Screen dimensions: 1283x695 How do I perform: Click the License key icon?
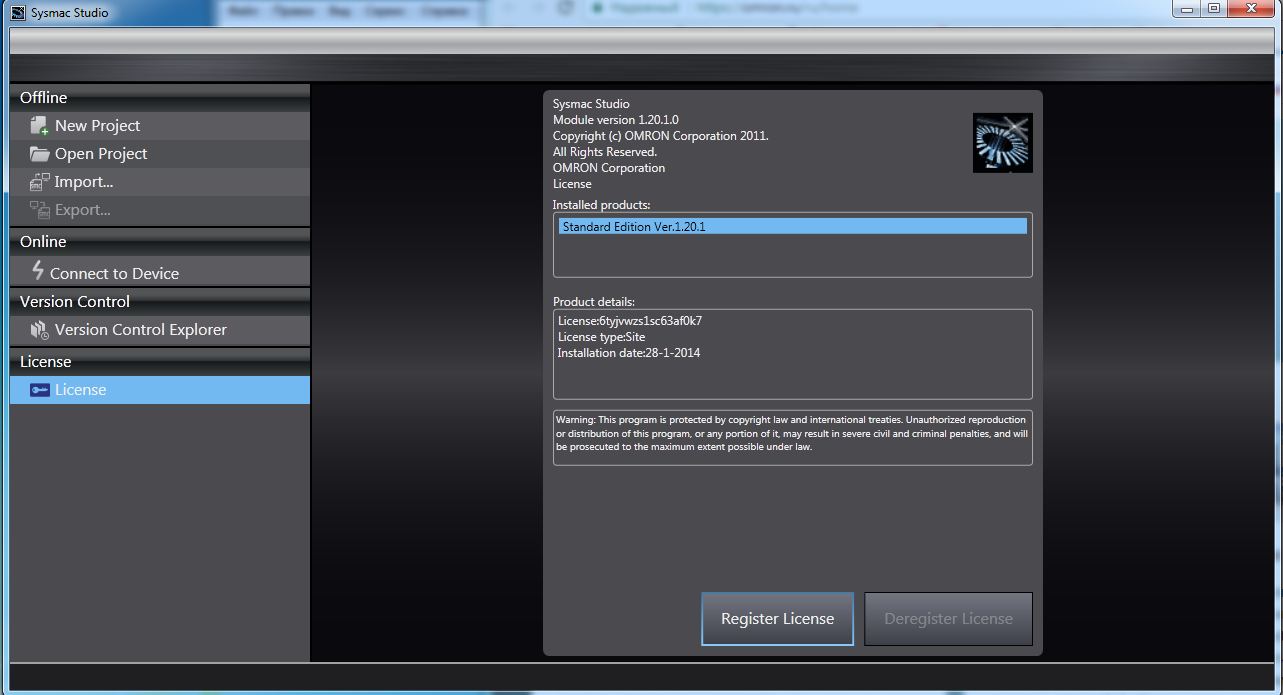coord(40,390)
